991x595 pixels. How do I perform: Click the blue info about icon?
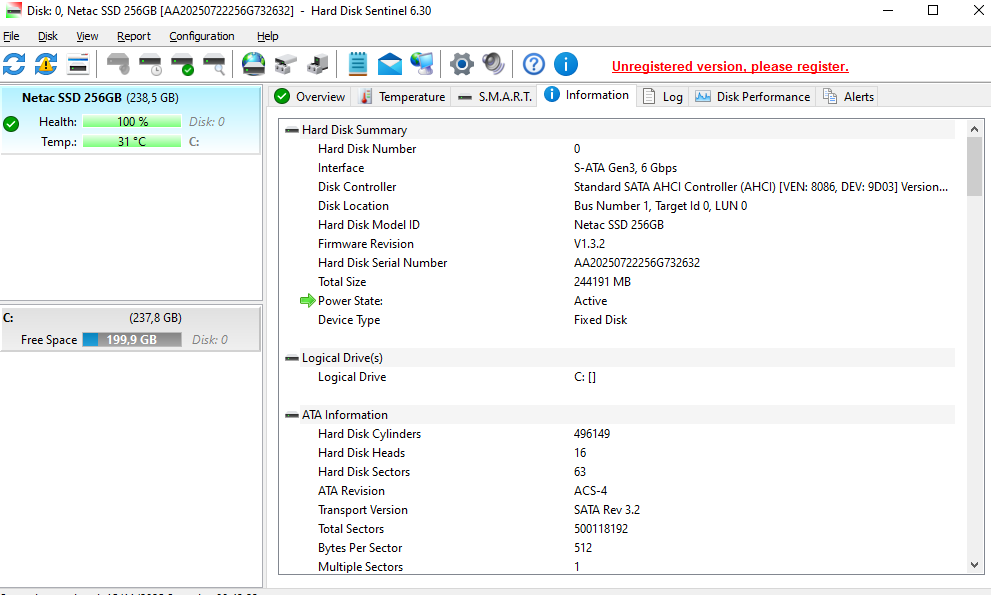click(x=566, y=65)
